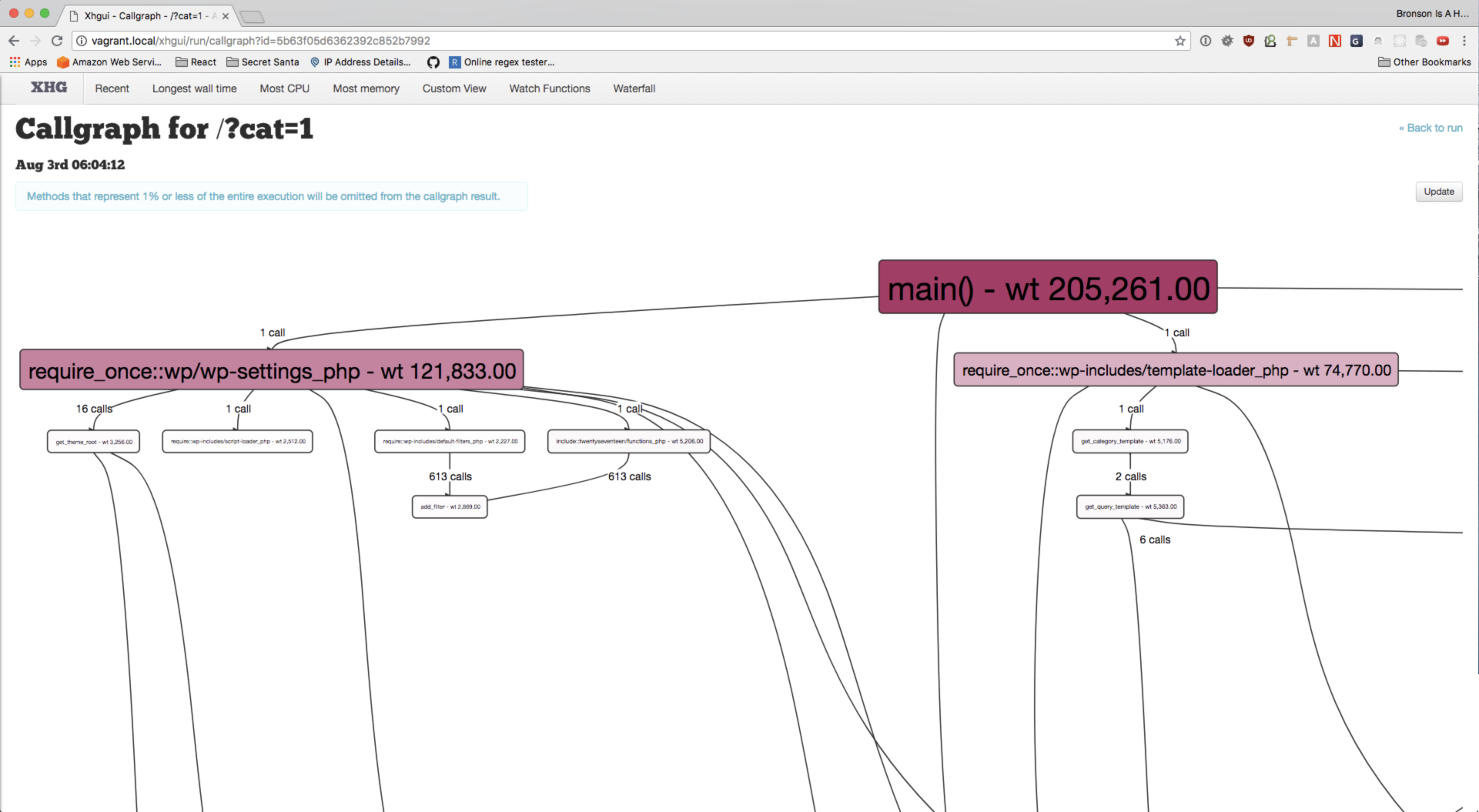
Task: Click the database-with-eye extension icon
Action: [1421, 41]
